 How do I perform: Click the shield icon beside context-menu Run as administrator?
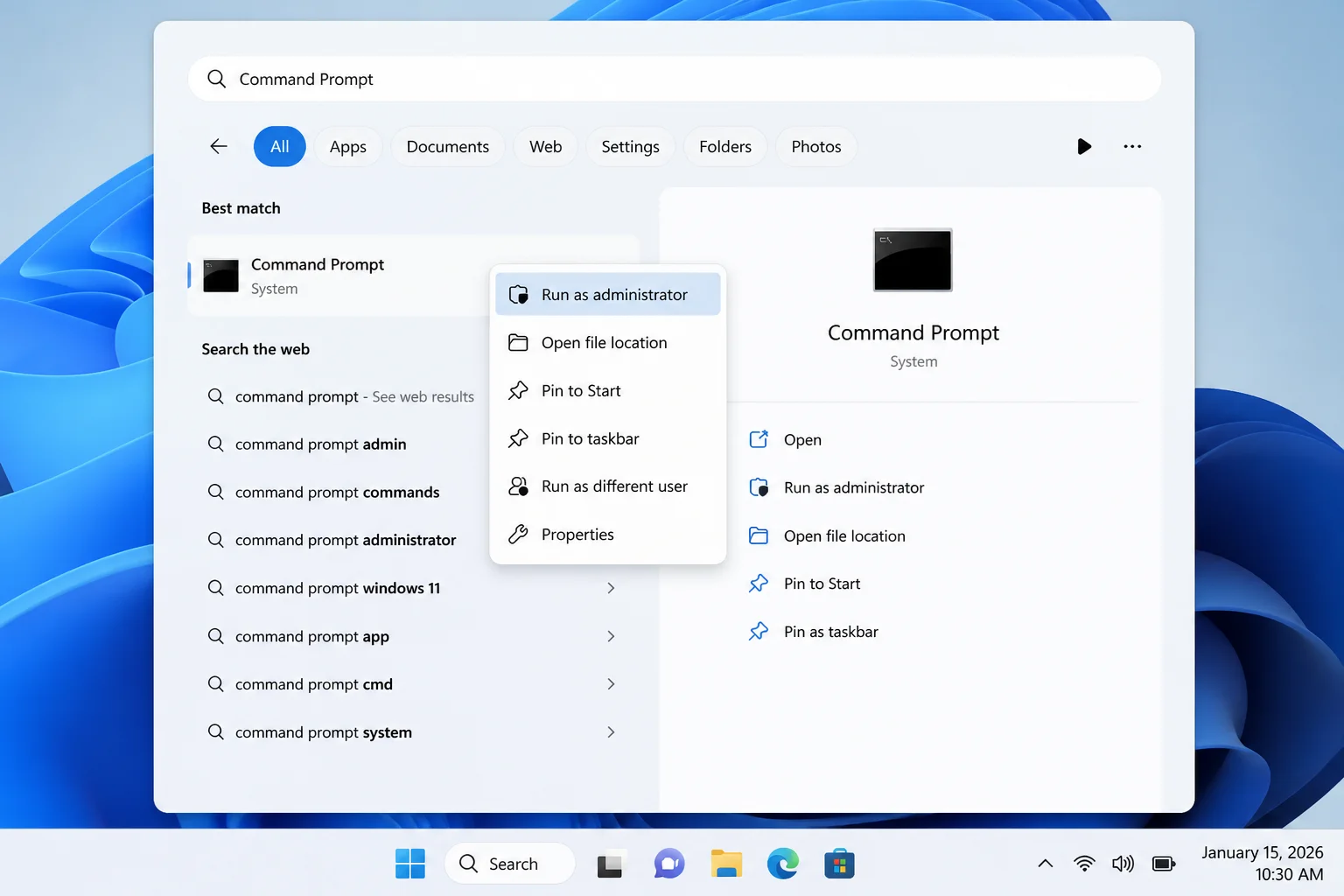518,295
